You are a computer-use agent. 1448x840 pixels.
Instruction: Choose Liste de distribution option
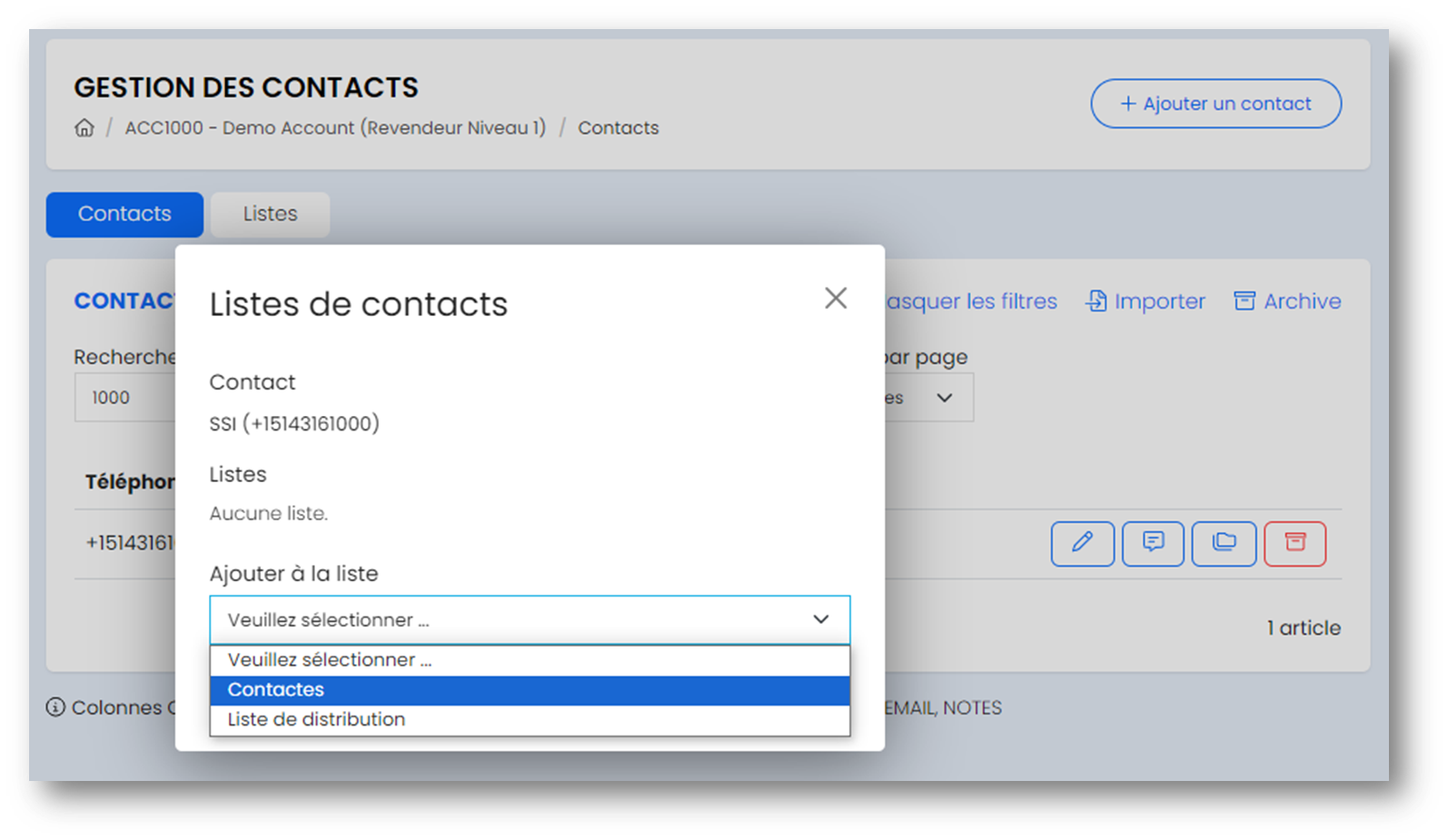click(530, 719)
